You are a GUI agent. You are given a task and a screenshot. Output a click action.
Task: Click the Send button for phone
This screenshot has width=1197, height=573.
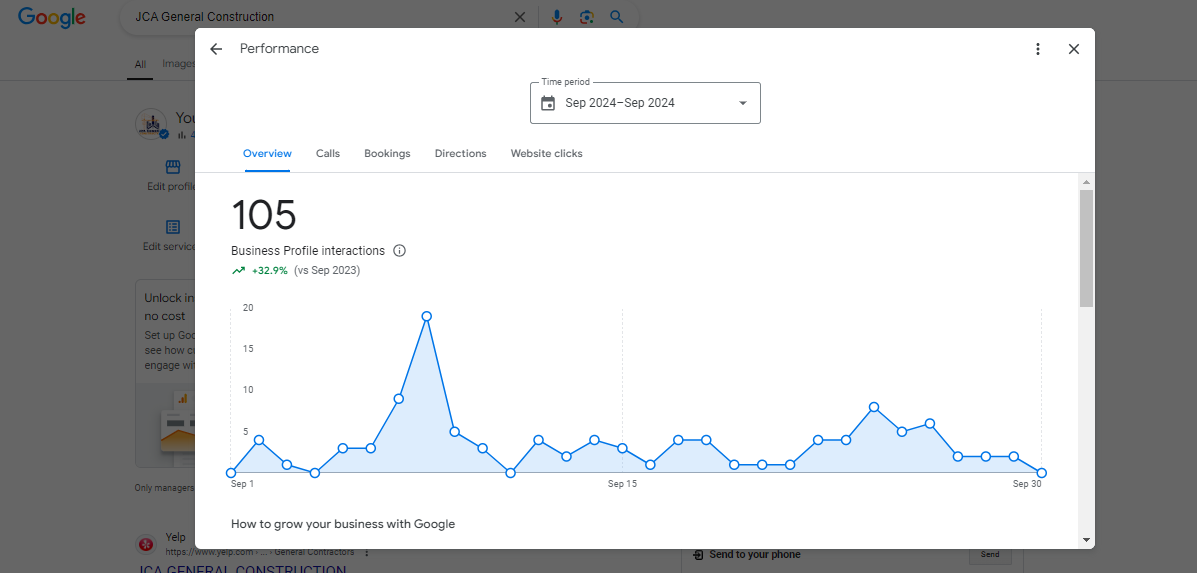pos(989,555)
